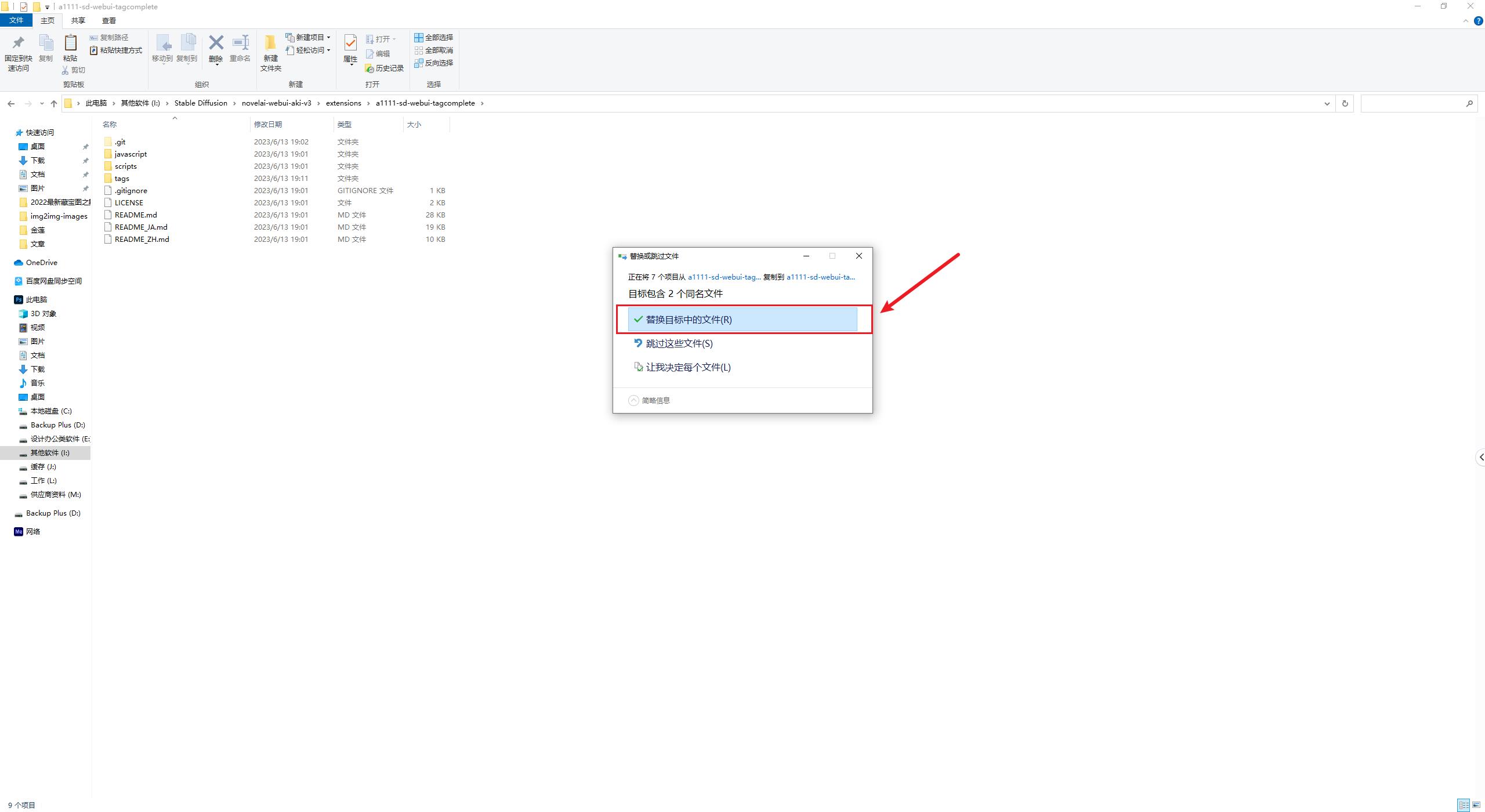Click the New Folder icon
1485x812 pixels.
(x=270, y=44)
